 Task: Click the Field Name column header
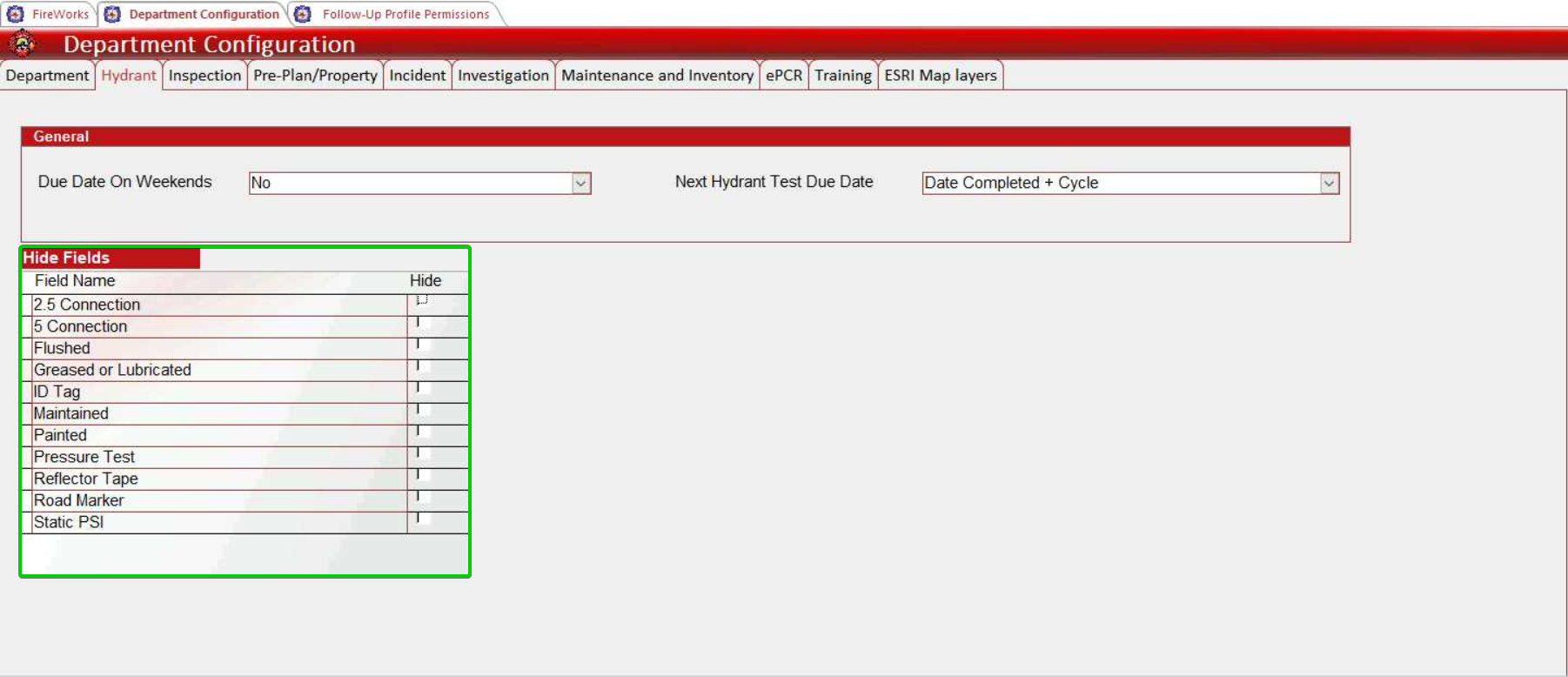tap(75, 281)
